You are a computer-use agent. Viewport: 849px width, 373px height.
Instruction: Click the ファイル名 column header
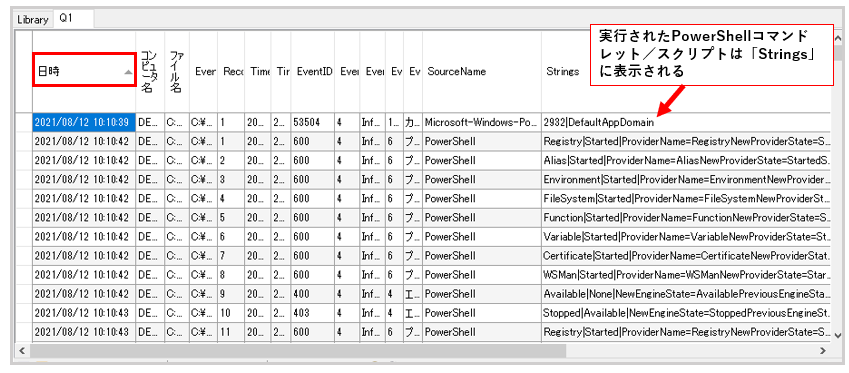pyautogui.click(x=177, y=71)
